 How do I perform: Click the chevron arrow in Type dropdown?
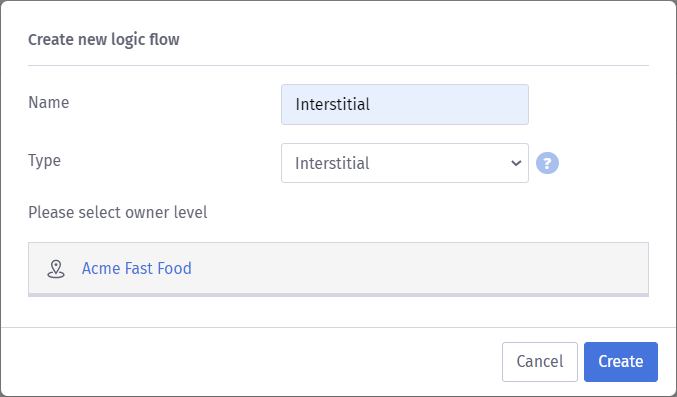[x=516, y=163]
